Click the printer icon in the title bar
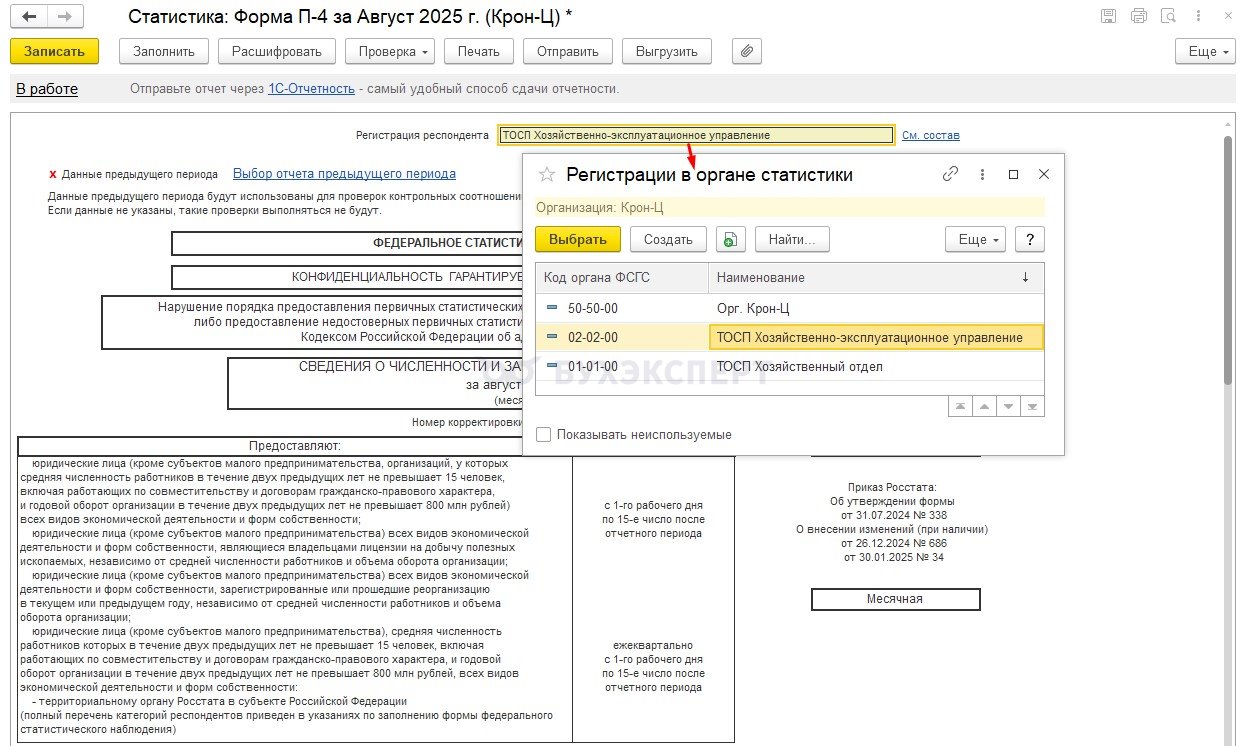The height and width of the screenshot is (746, 1248). [1138, 16]
